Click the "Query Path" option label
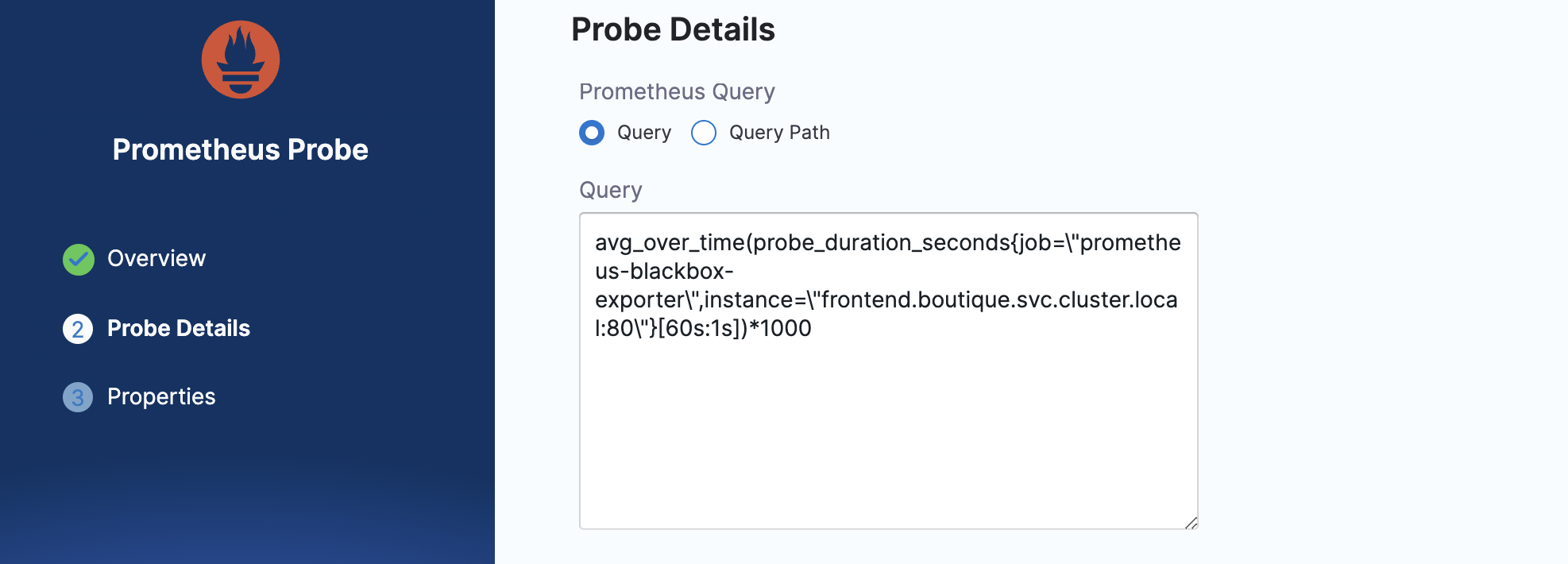This screenshot has width=1568, height=564. [x=778, y=133]
